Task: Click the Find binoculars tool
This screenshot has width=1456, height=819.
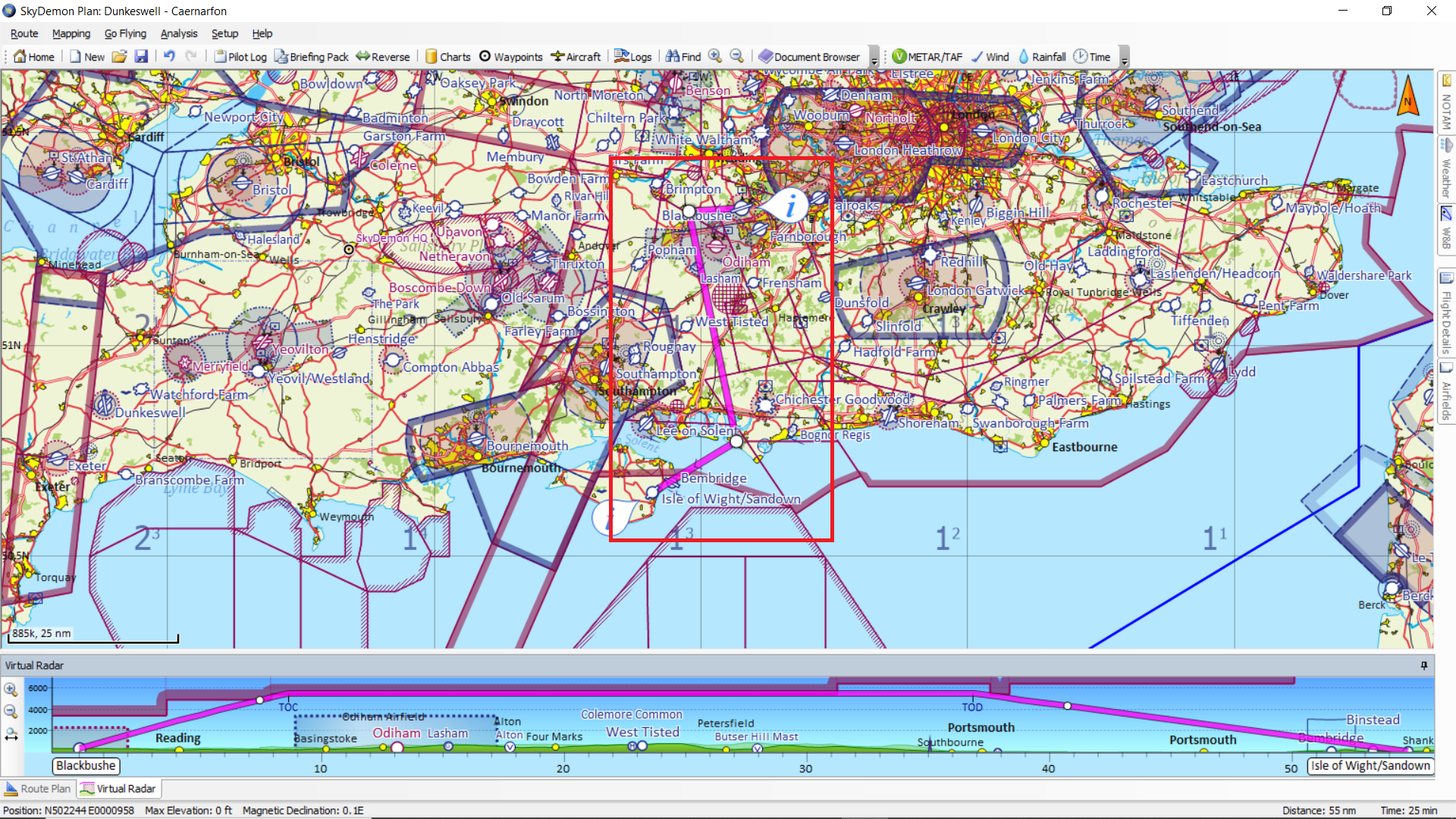Action: (x=683, y=57)
